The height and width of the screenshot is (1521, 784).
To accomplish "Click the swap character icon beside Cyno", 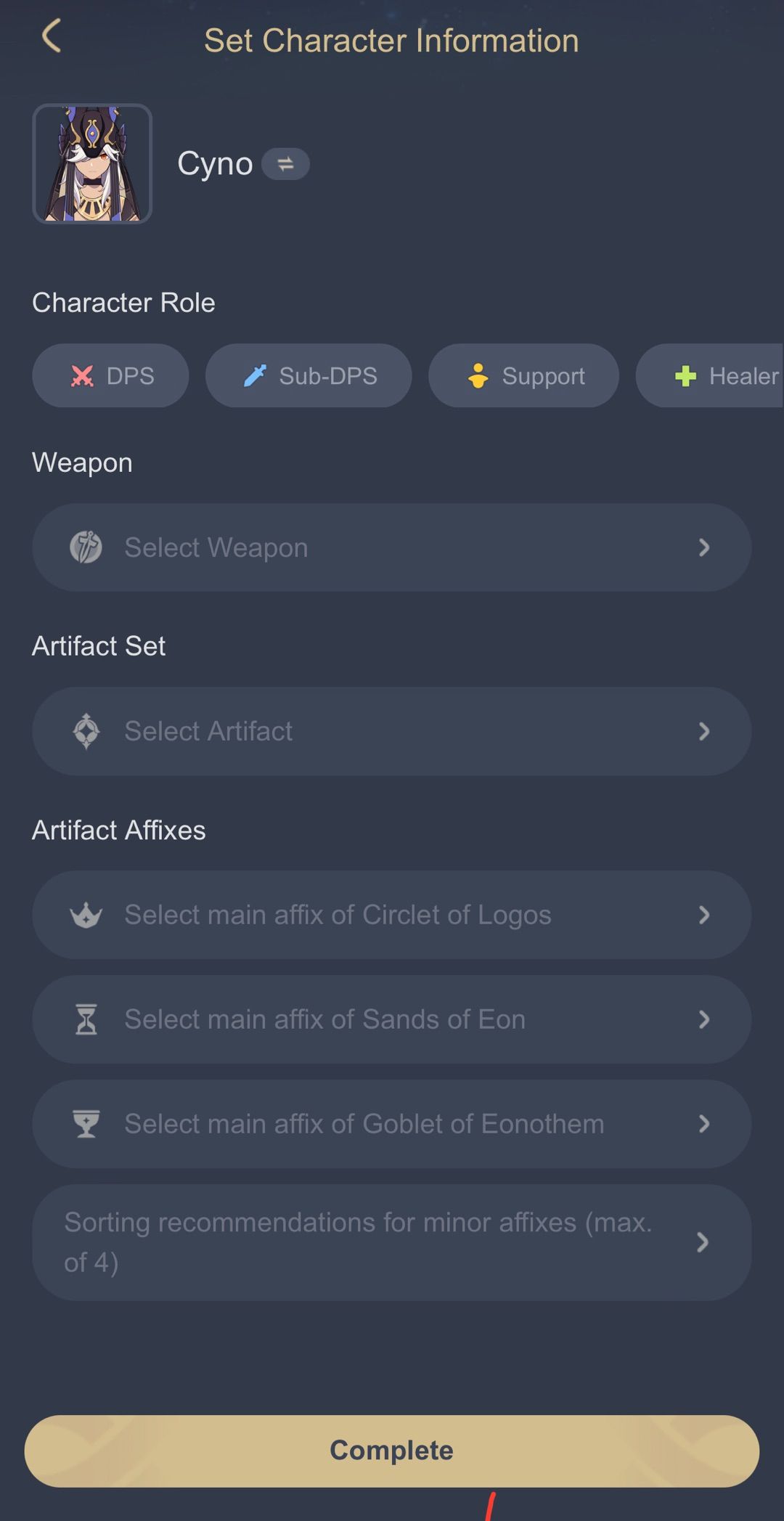I will tap(285, 164).
